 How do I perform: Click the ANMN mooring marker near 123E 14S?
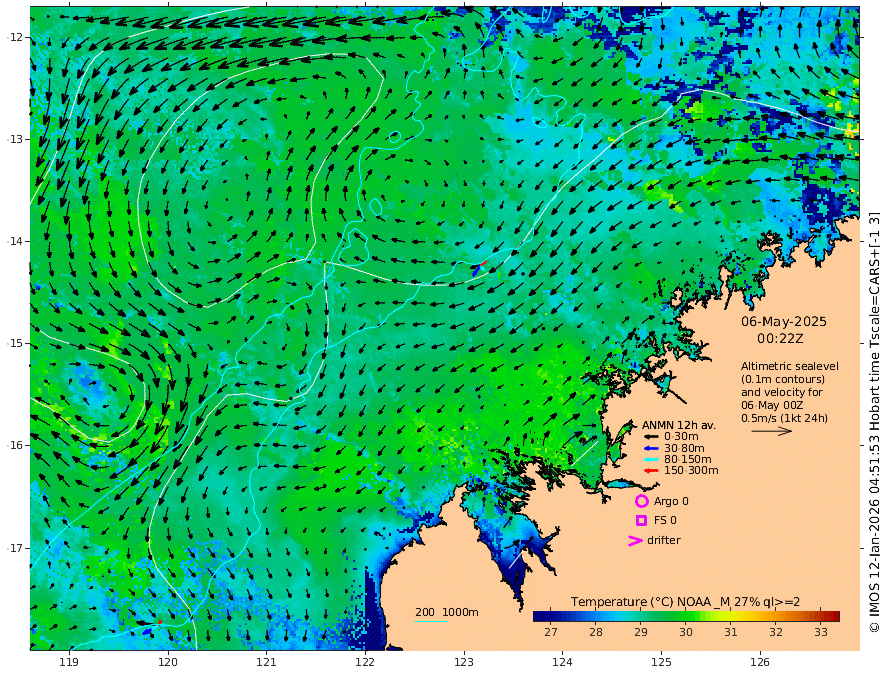point(479,267)
